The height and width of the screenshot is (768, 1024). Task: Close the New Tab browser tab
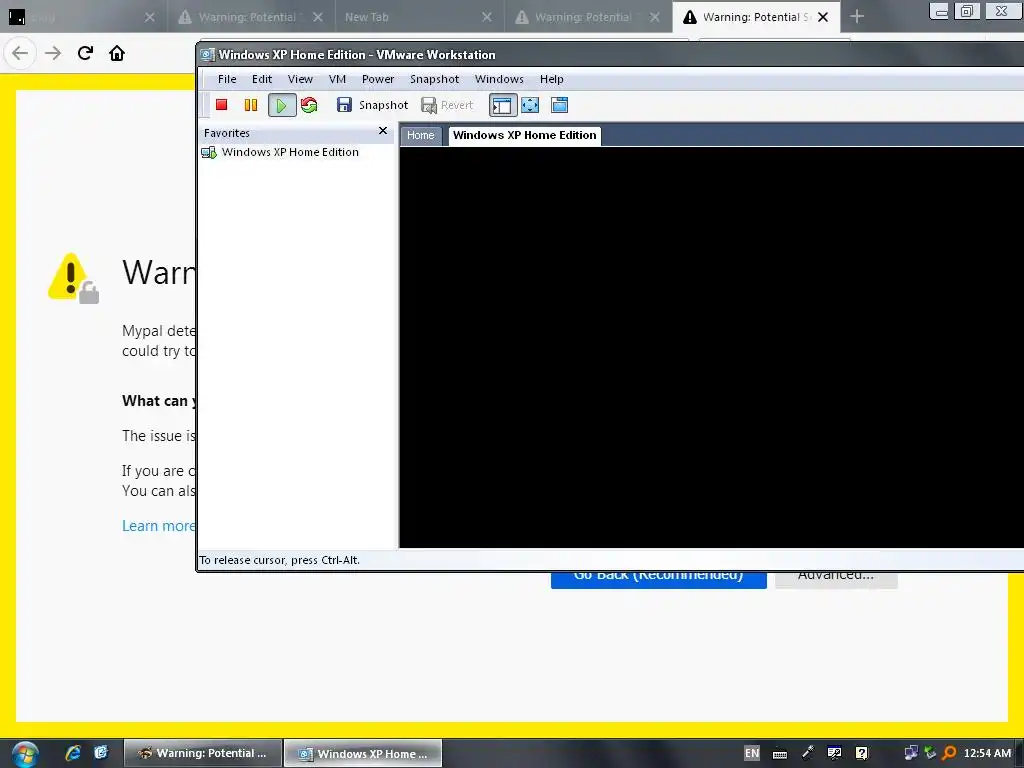[x=487, y=17]
